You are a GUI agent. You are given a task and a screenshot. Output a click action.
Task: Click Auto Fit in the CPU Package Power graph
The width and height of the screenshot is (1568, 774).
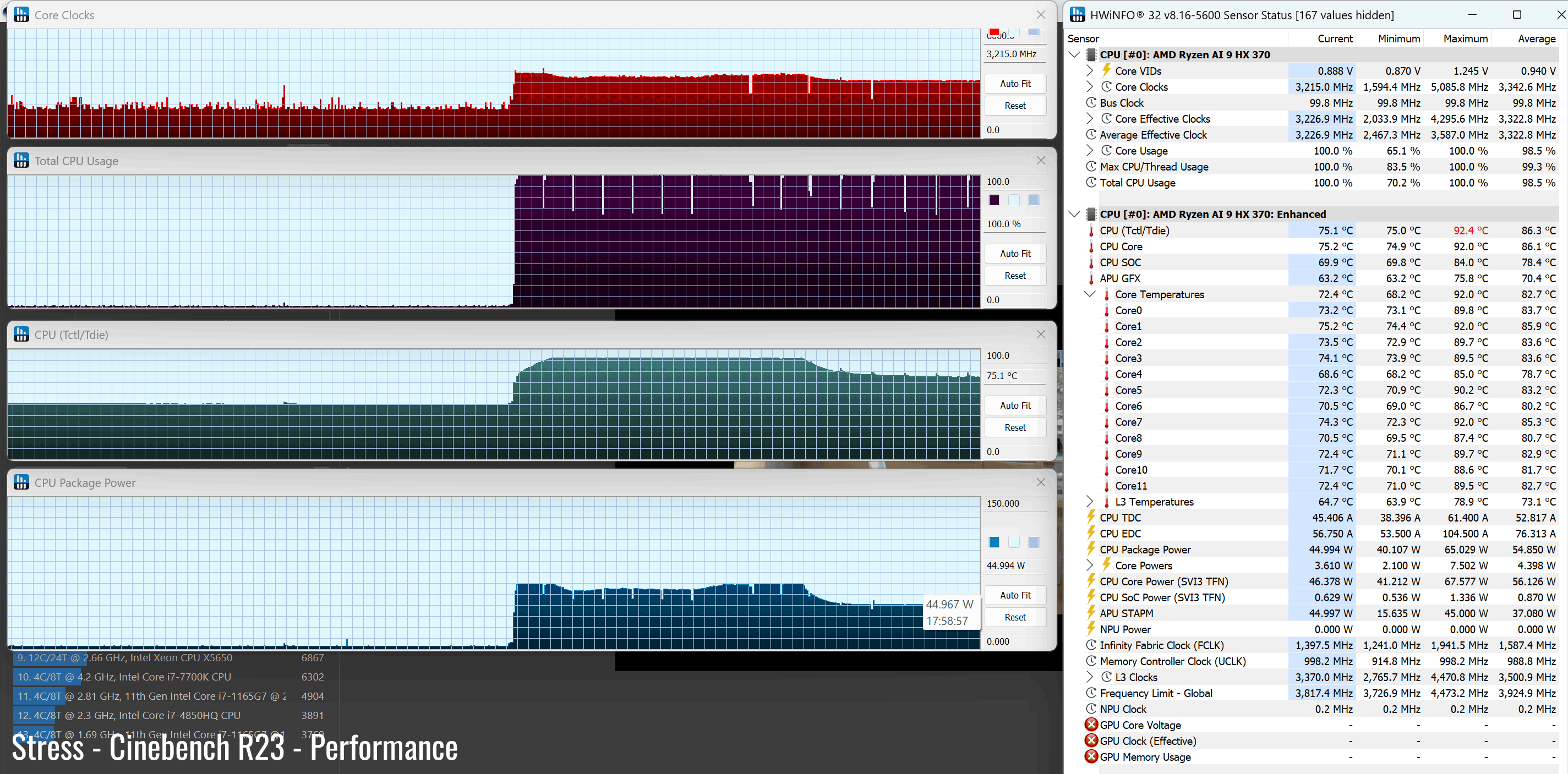point(1015,595)
